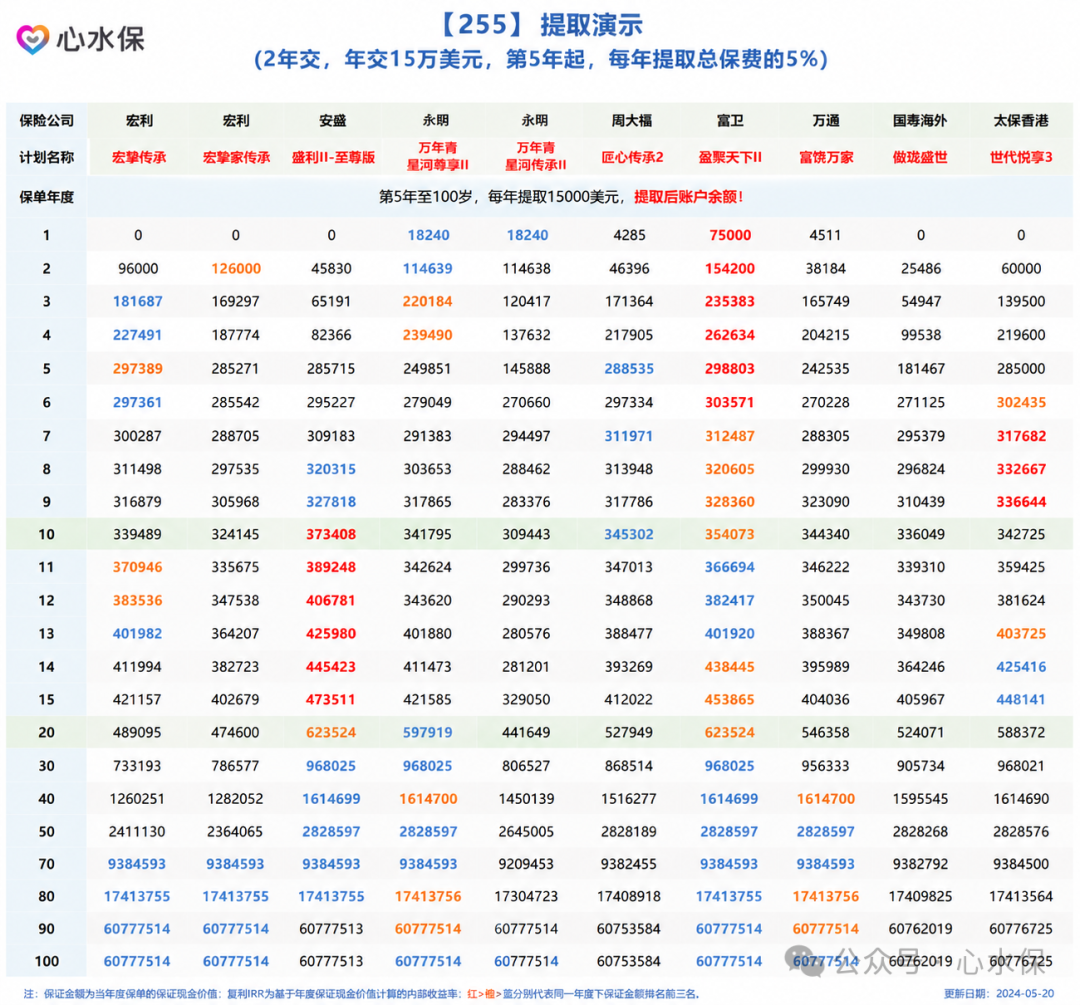Select the orange value 126000
The height and width of the screenshot is (1005, 1080).
pos(236,269)
